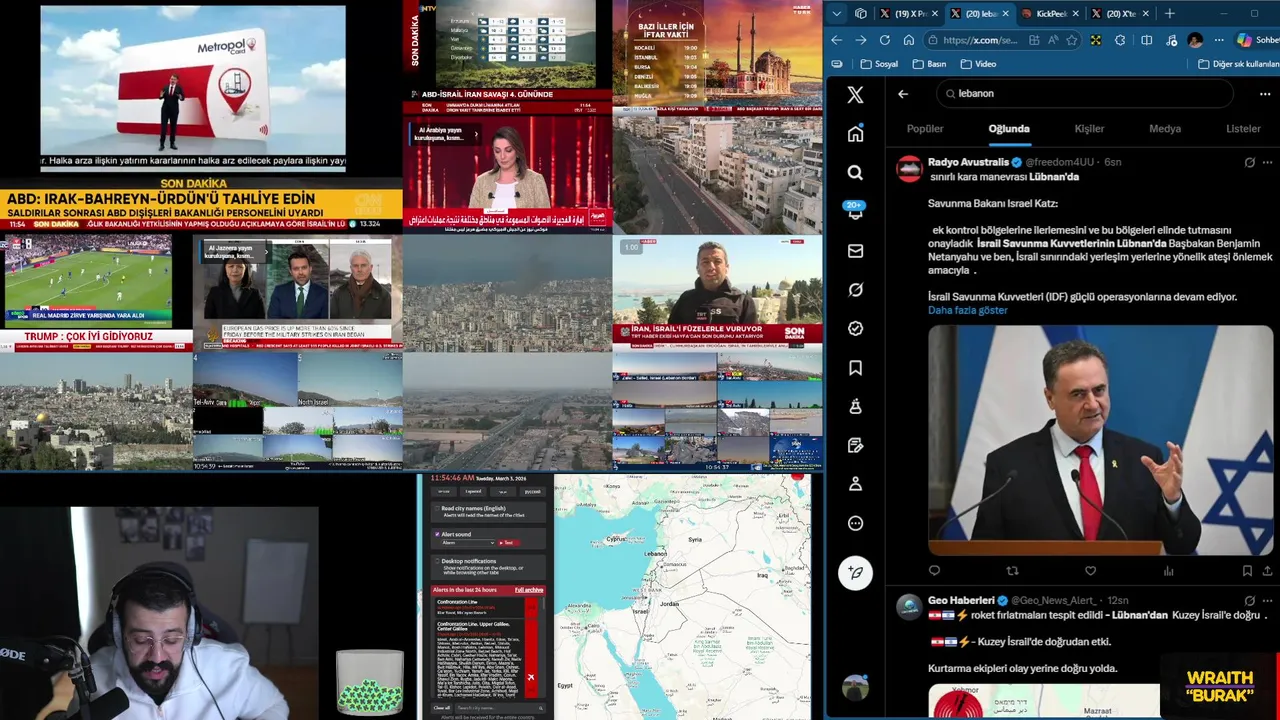Open the Israel Katz post photo
The image size is (1280, 720).
click(x=1101, y=440)
